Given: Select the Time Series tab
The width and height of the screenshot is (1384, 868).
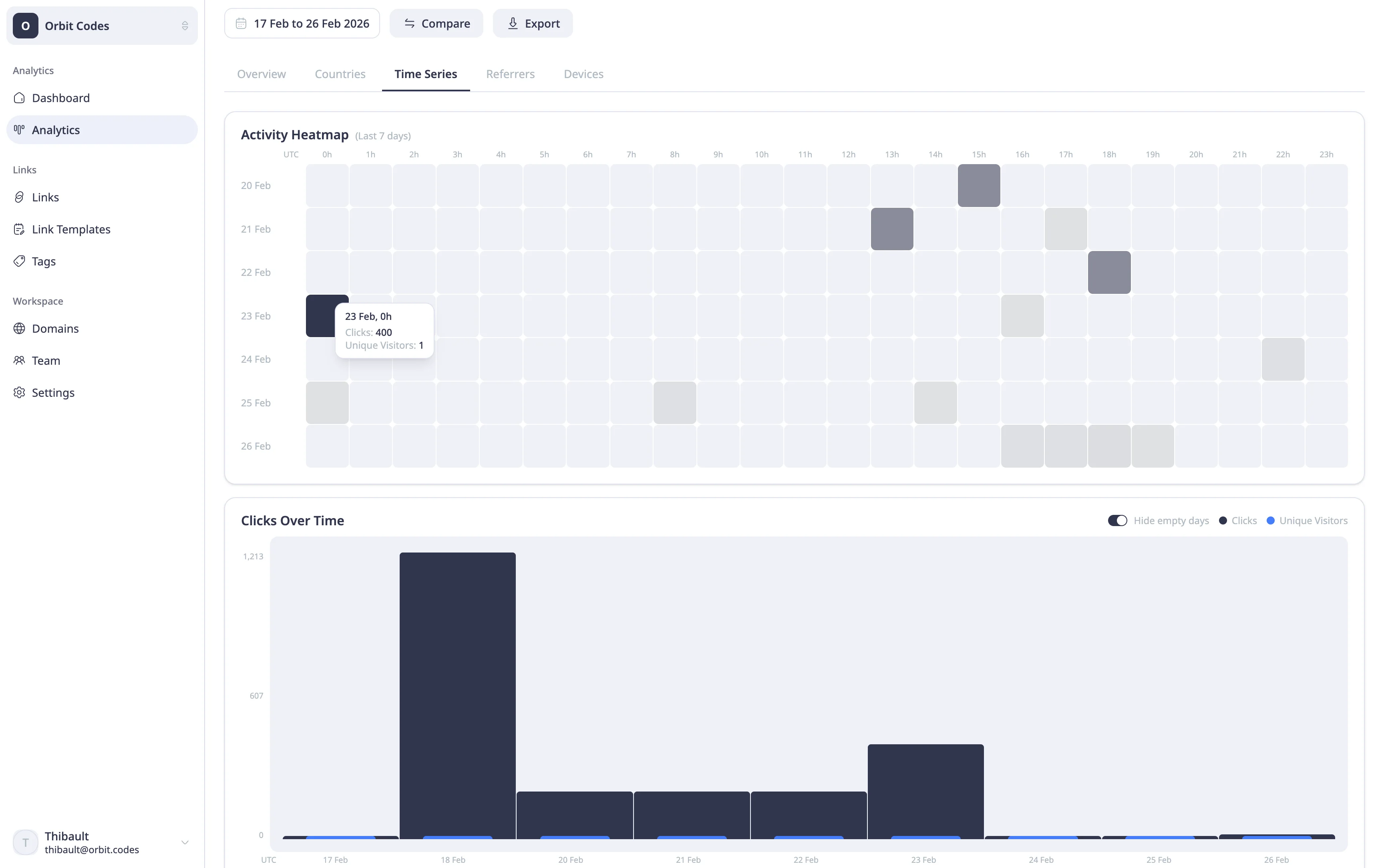Looking at the screenshot, I should click(425, 74).
